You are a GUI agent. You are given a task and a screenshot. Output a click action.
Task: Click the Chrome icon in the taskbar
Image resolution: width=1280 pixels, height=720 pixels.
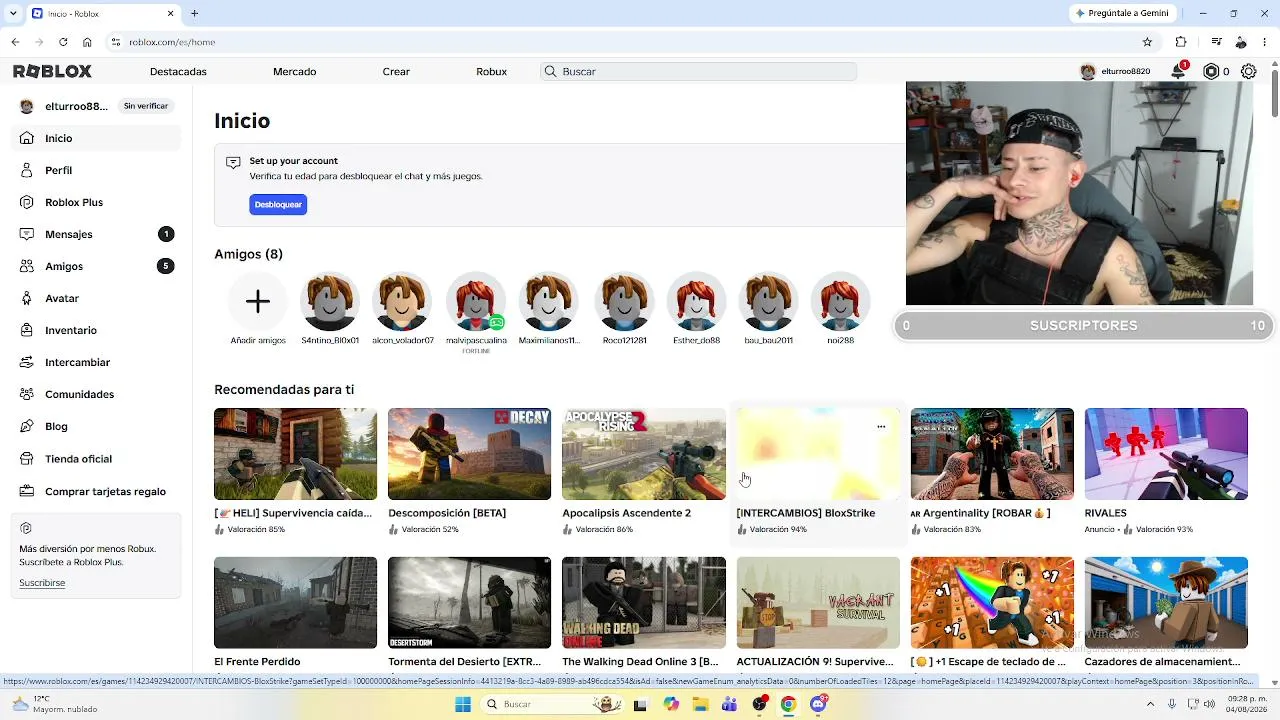[x=788, y=704]
